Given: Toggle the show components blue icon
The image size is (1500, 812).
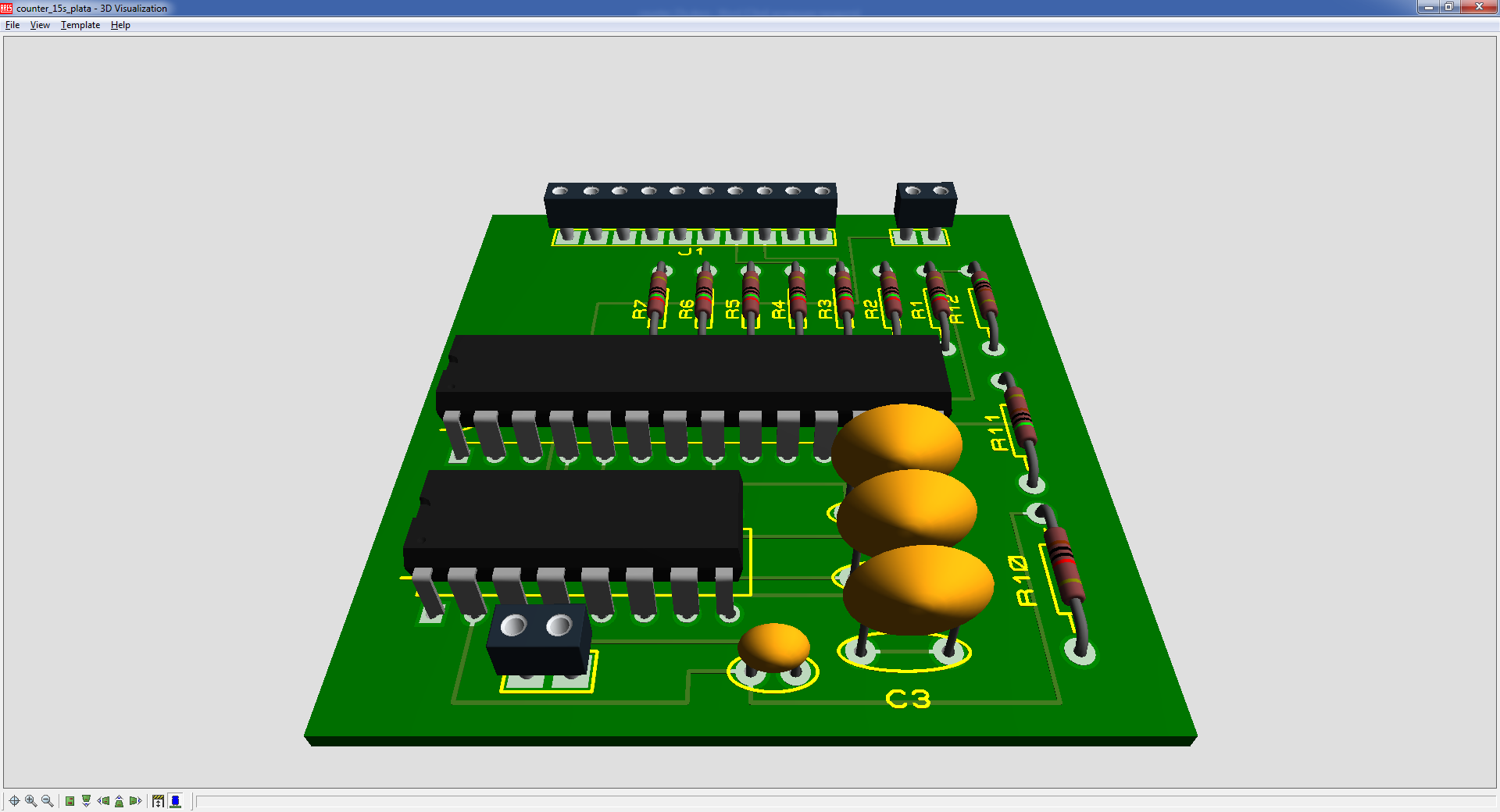Looking at the screenshot, I should click(175, 800).
